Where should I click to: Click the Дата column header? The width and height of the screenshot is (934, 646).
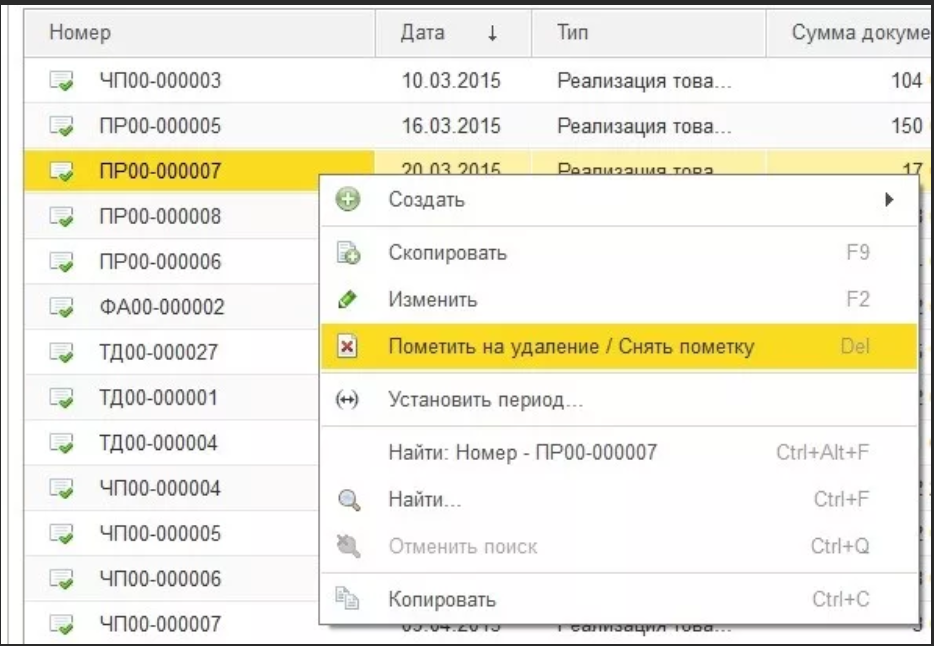click(x=453, y=32)
